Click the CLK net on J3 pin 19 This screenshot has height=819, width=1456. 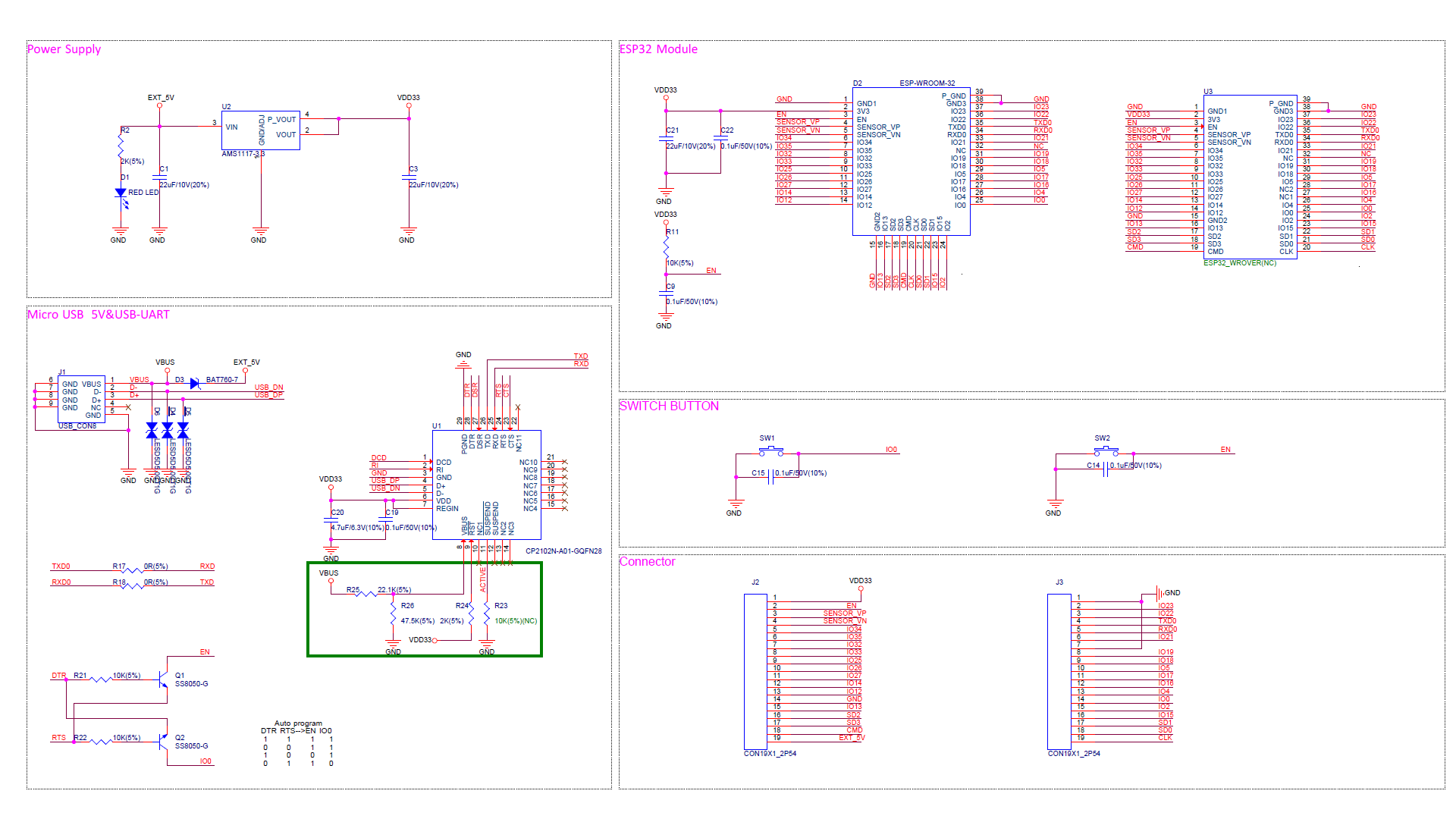point(1165,738)
